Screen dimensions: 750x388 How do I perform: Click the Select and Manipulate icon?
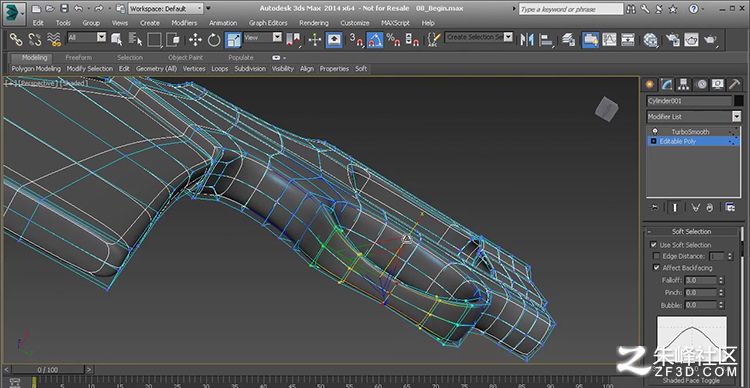tap(315, 40)
